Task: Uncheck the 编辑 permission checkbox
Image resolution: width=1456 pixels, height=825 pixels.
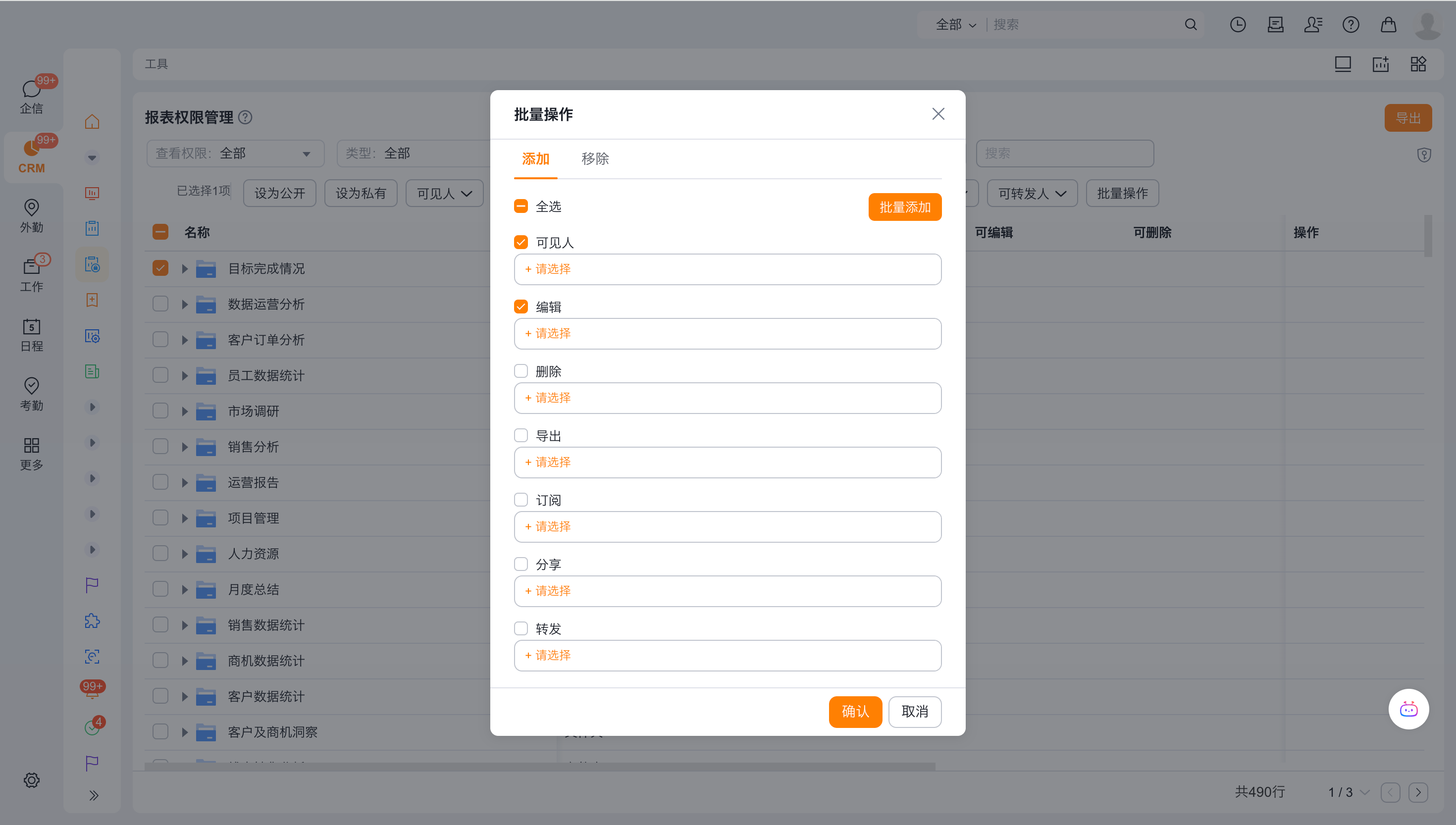Action: click(x=520, y=307)
